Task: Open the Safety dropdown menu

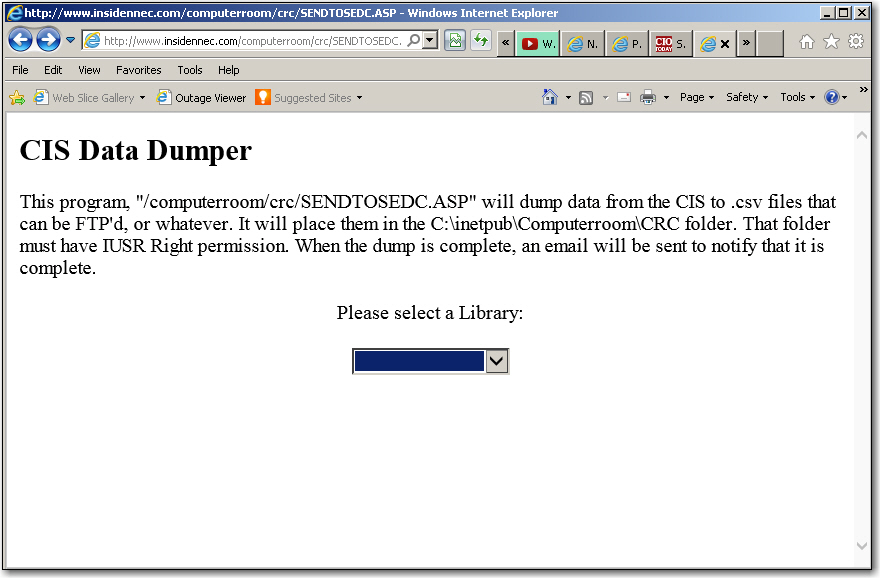Action: [746, 97]
